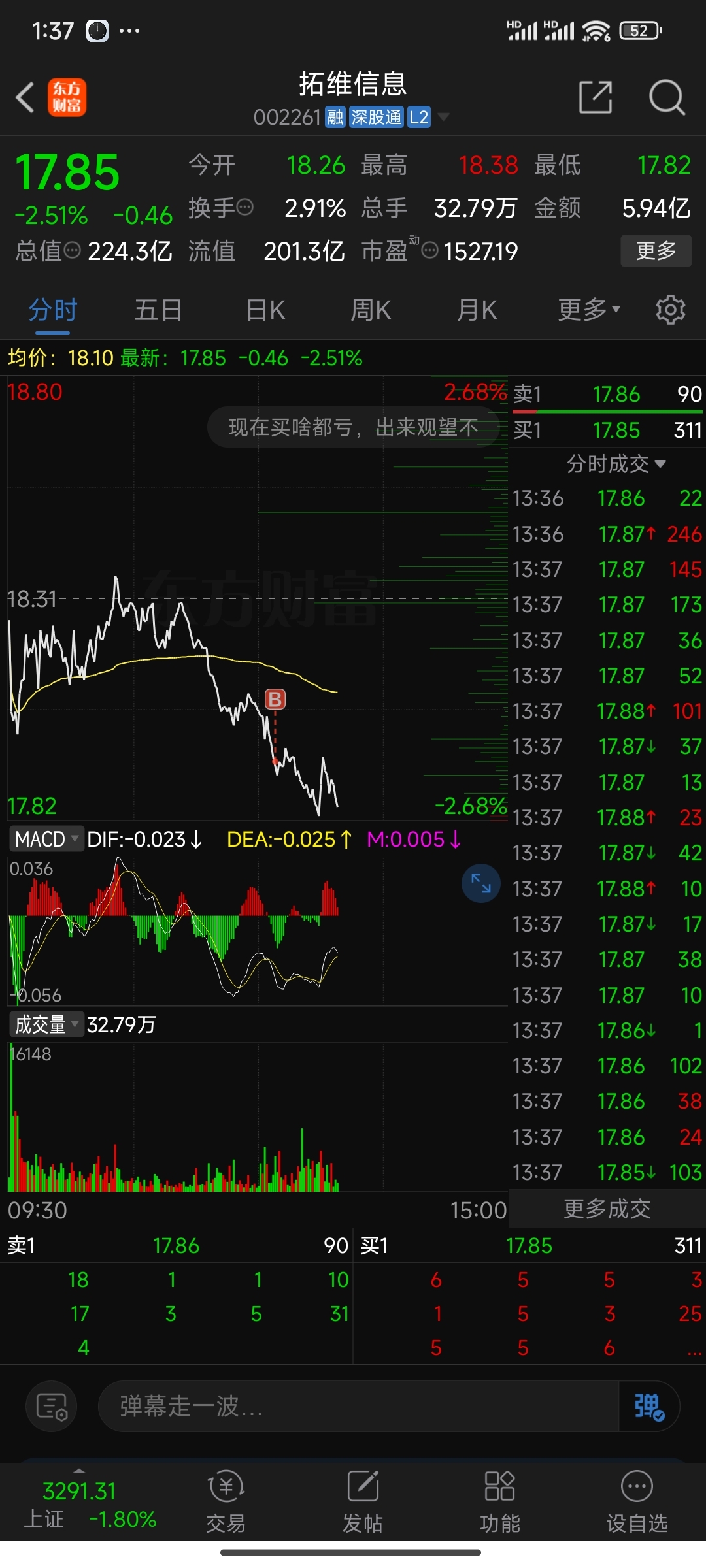Tap the 市盈 1527.19 value
Screen dimensions: 706x1568
(x=480, y=251)
